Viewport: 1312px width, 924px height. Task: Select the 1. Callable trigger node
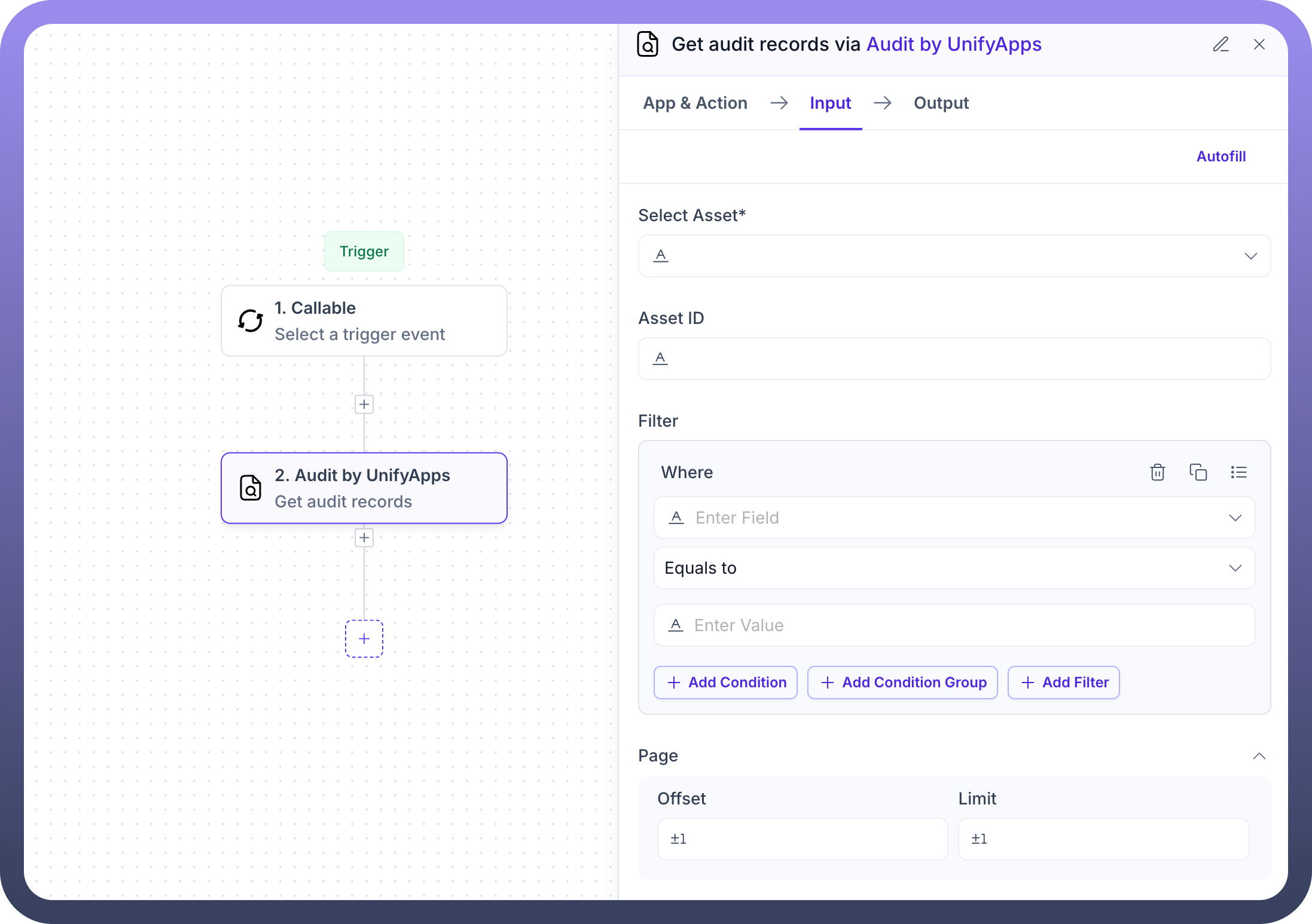[x=364, y=321]
